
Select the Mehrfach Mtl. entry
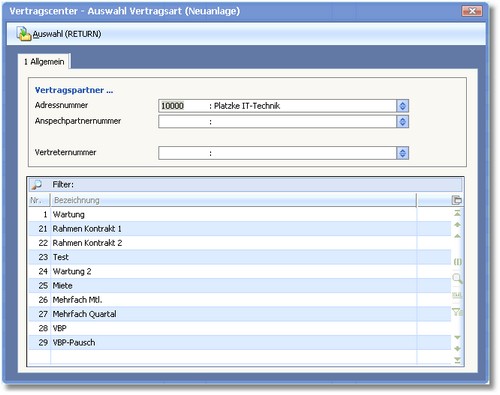coord(240,300)
